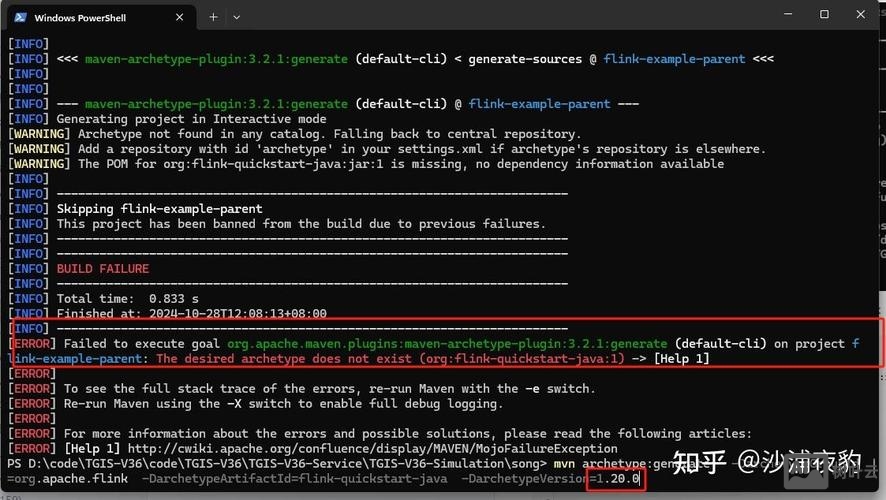Click the 'Generating project in Interactive mode' line
Image resolution: width=886 pixels, height=500 pixels.
[191, 119]
